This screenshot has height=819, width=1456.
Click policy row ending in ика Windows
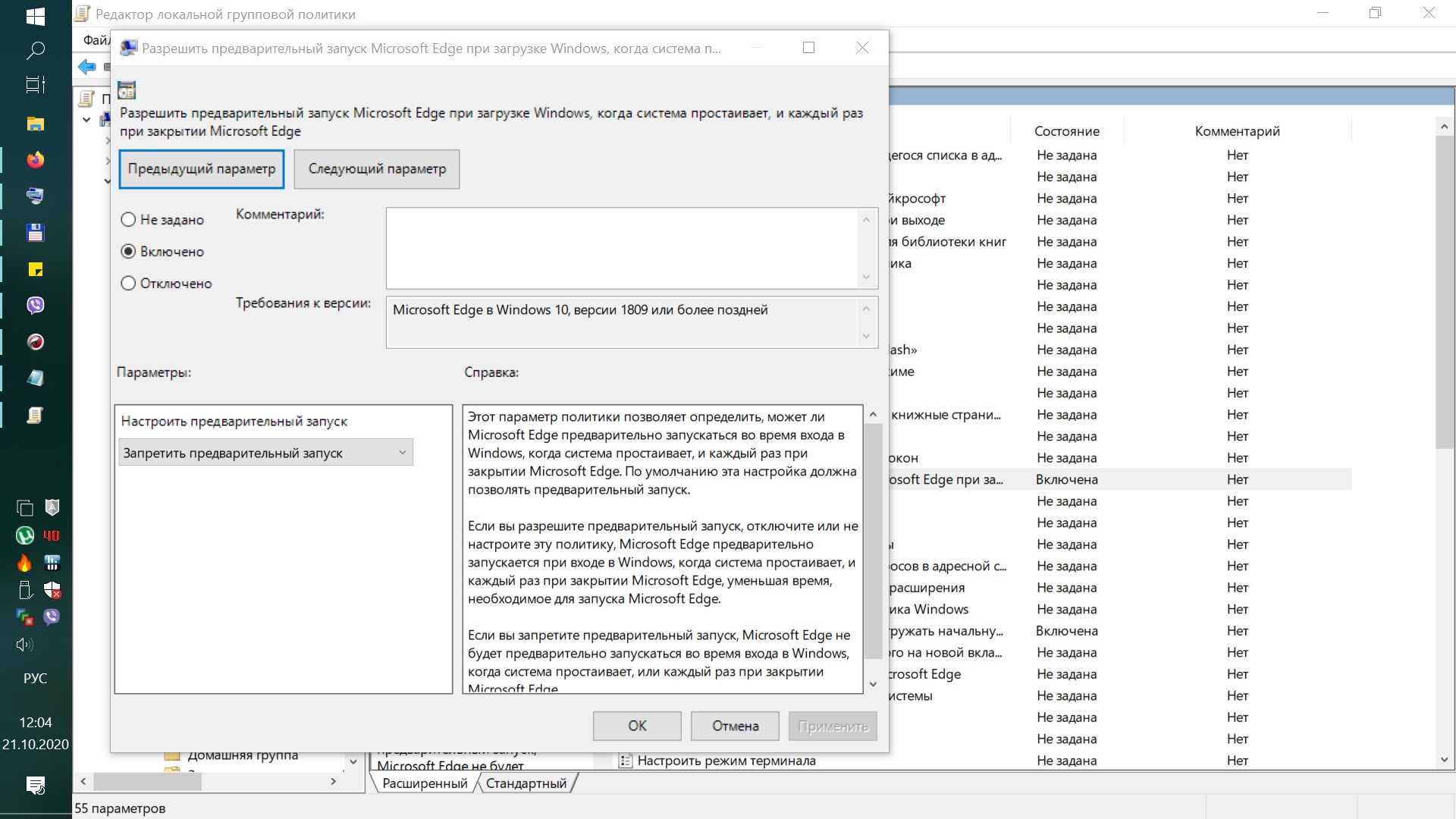click(929, 609)
